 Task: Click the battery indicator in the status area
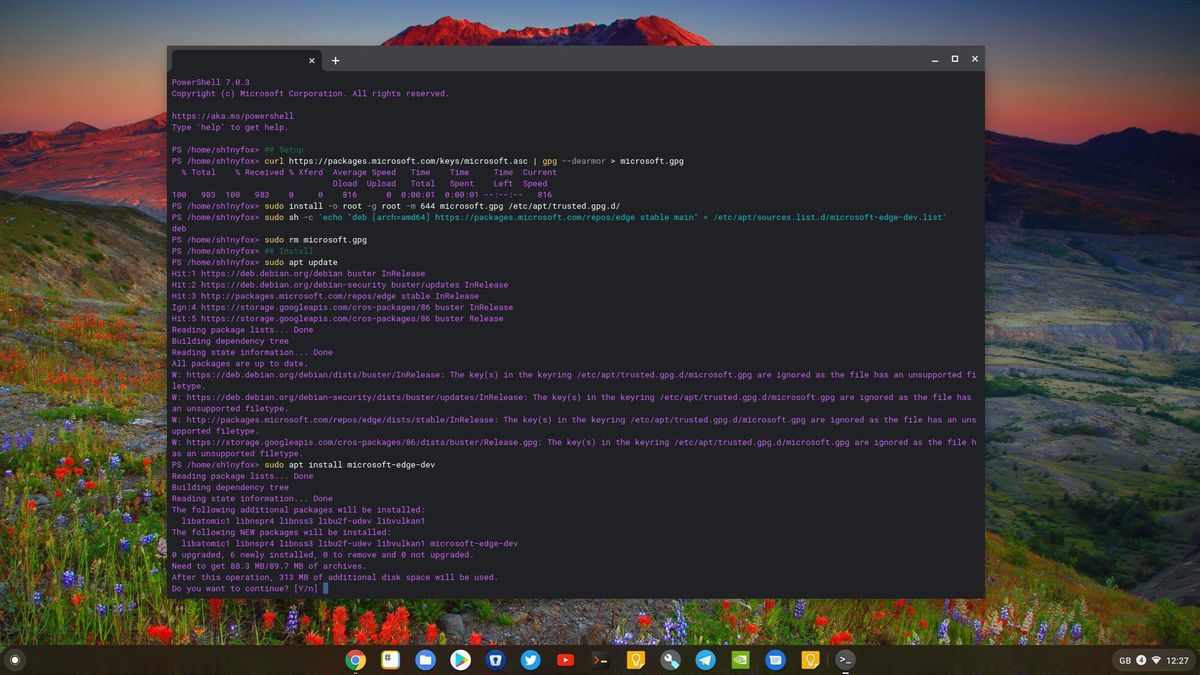1141,660
